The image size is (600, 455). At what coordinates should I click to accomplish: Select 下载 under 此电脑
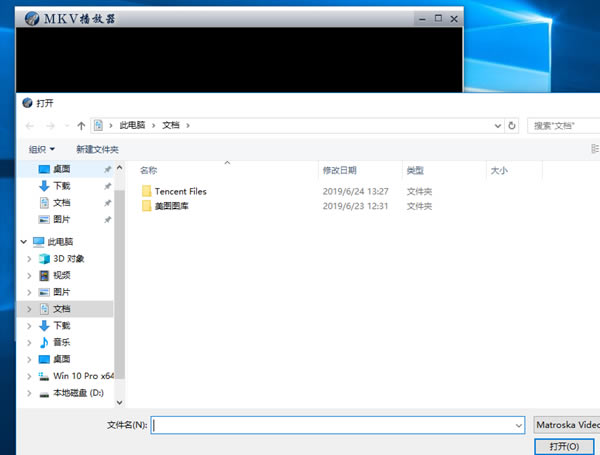[x=62, y=326]
